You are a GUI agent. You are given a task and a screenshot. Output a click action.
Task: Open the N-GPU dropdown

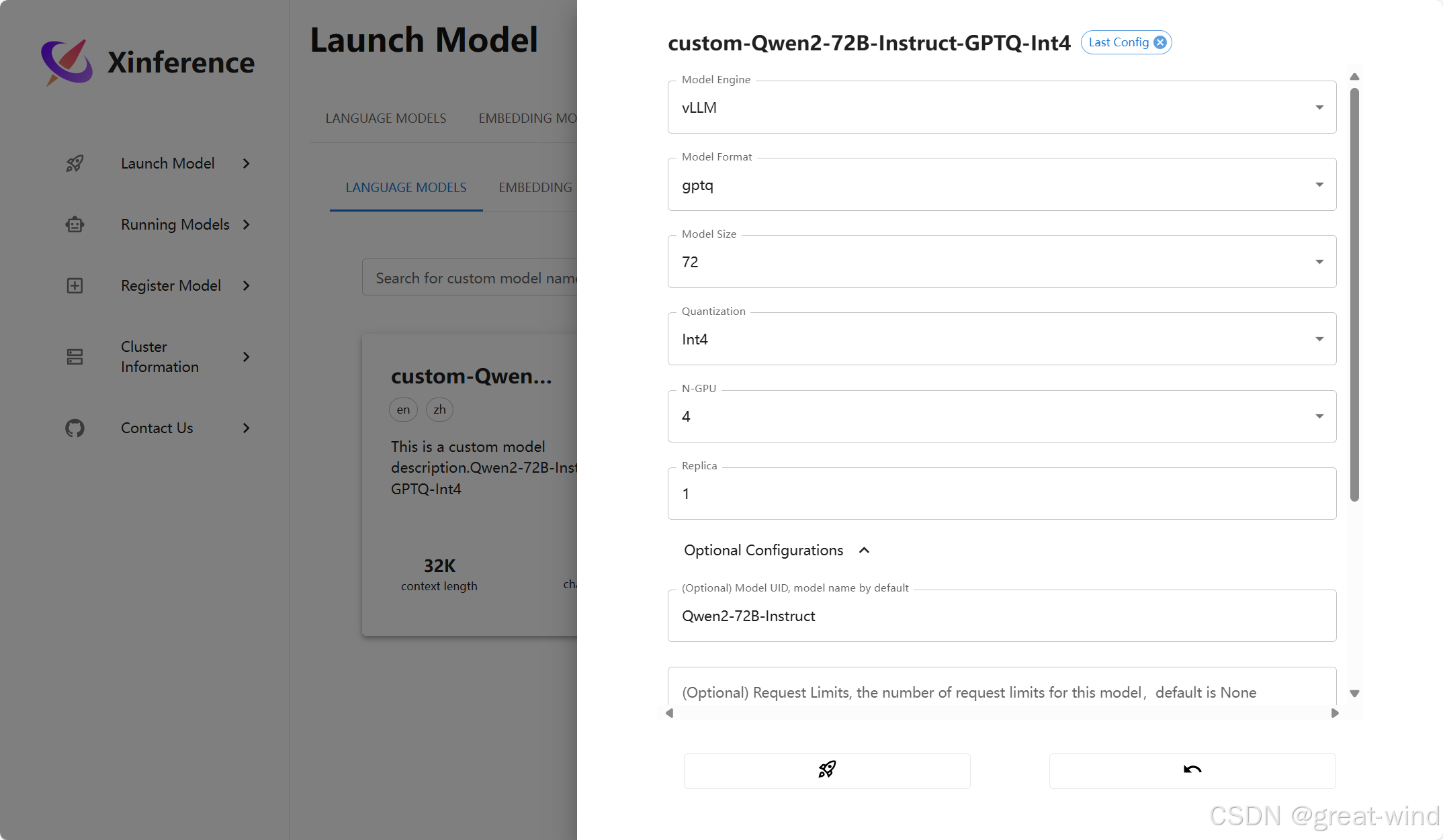point(1001,416)
